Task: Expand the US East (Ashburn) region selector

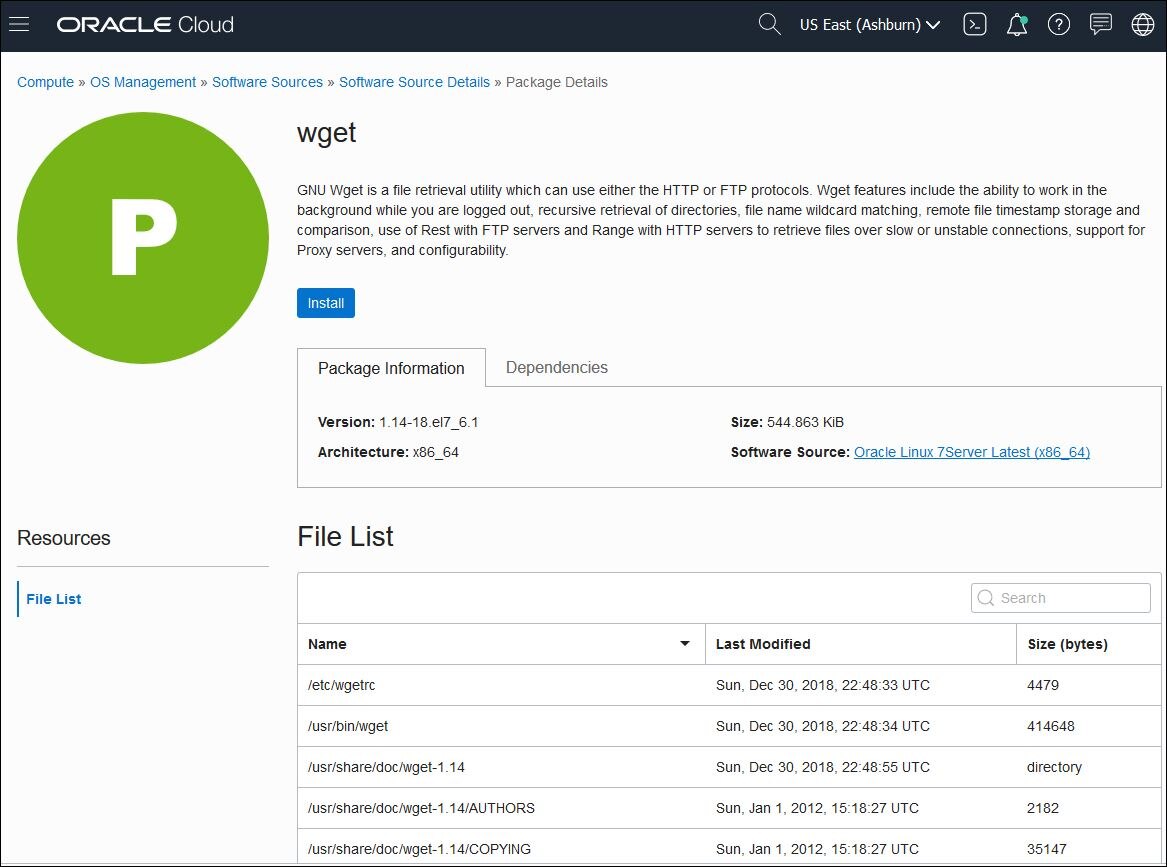Action: [870, 25]
